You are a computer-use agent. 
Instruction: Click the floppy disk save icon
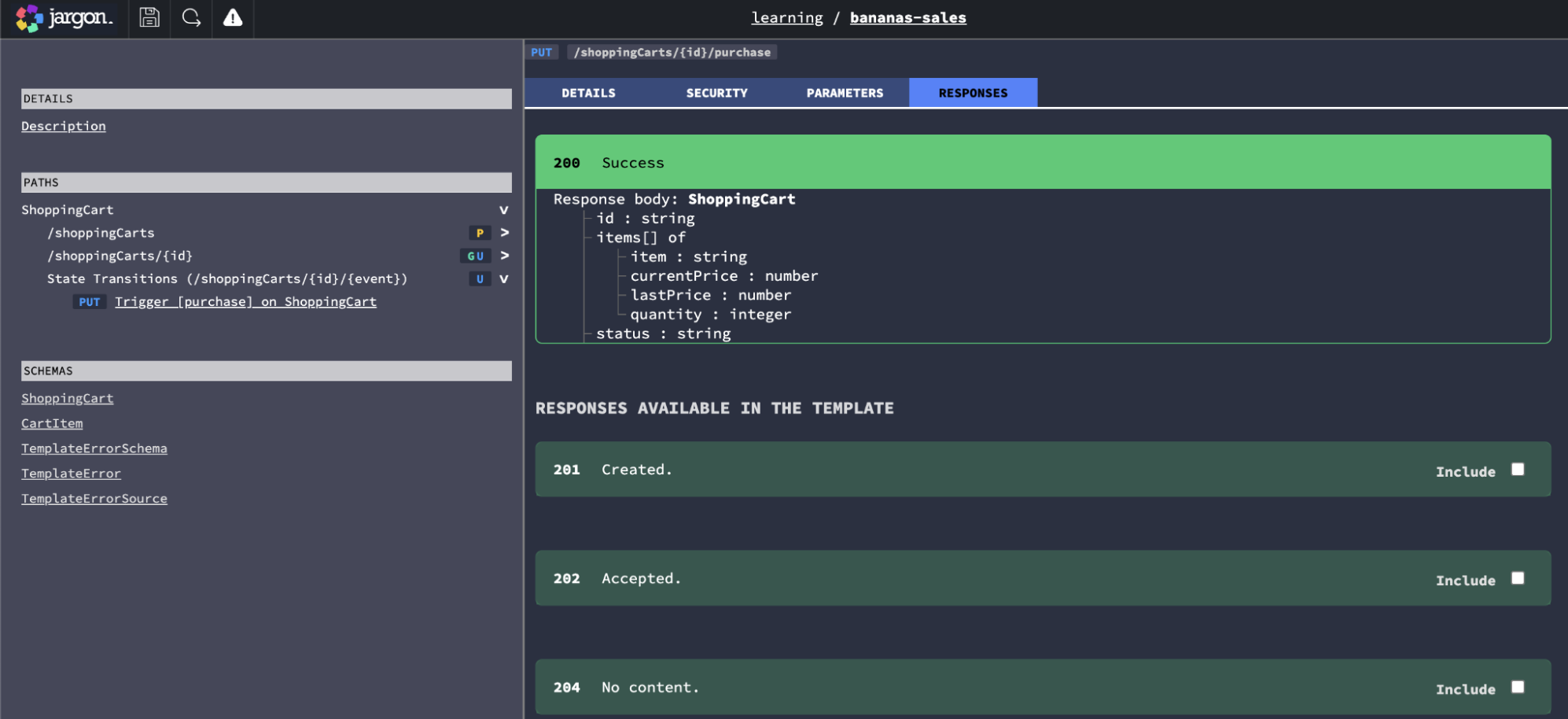pyautogui.click(x=149, y=17)
